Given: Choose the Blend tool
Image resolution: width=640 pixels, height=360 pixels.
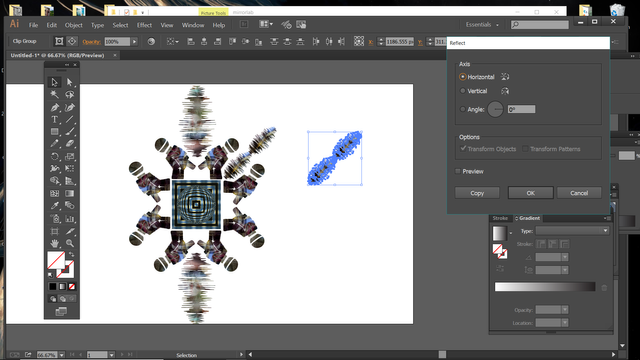Looking at the screenshot, I should [69, 206].
